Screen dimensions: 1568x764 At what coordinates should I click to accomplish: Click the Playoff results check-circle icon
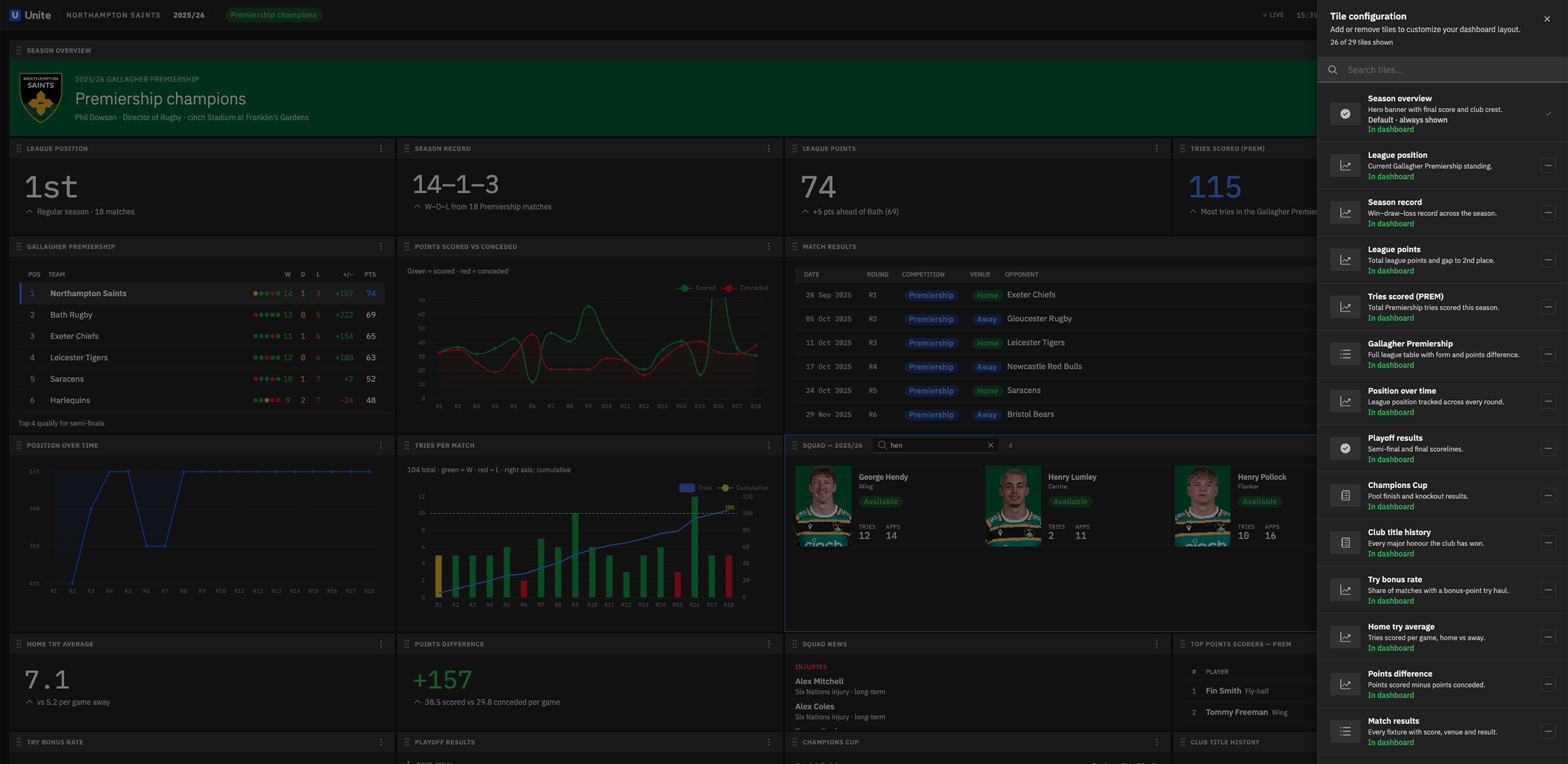tap(1345, 448)
